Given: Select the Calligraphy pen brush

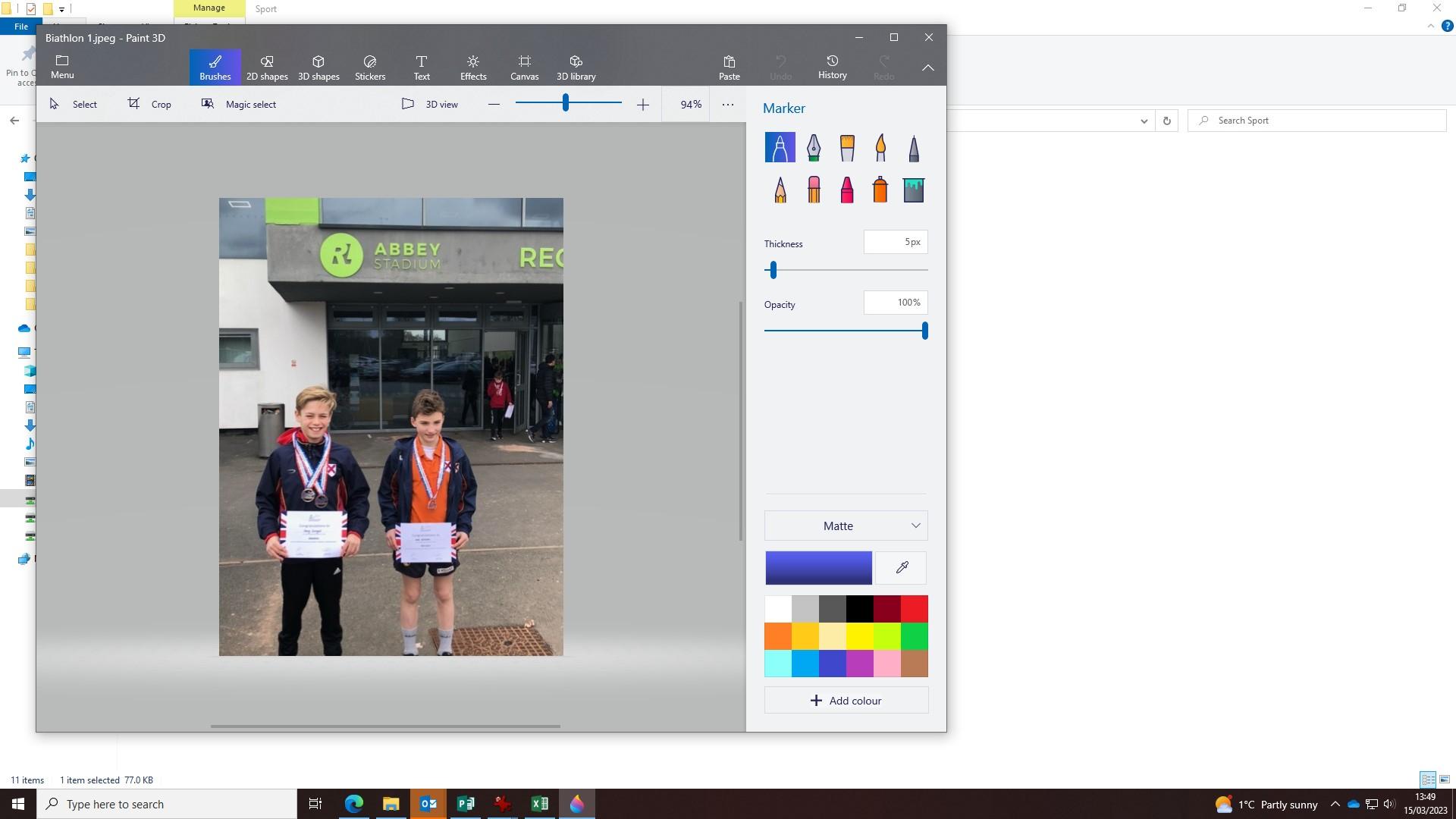Looking at the screenshot, I should pyautogui.click(x=813, y=147).
